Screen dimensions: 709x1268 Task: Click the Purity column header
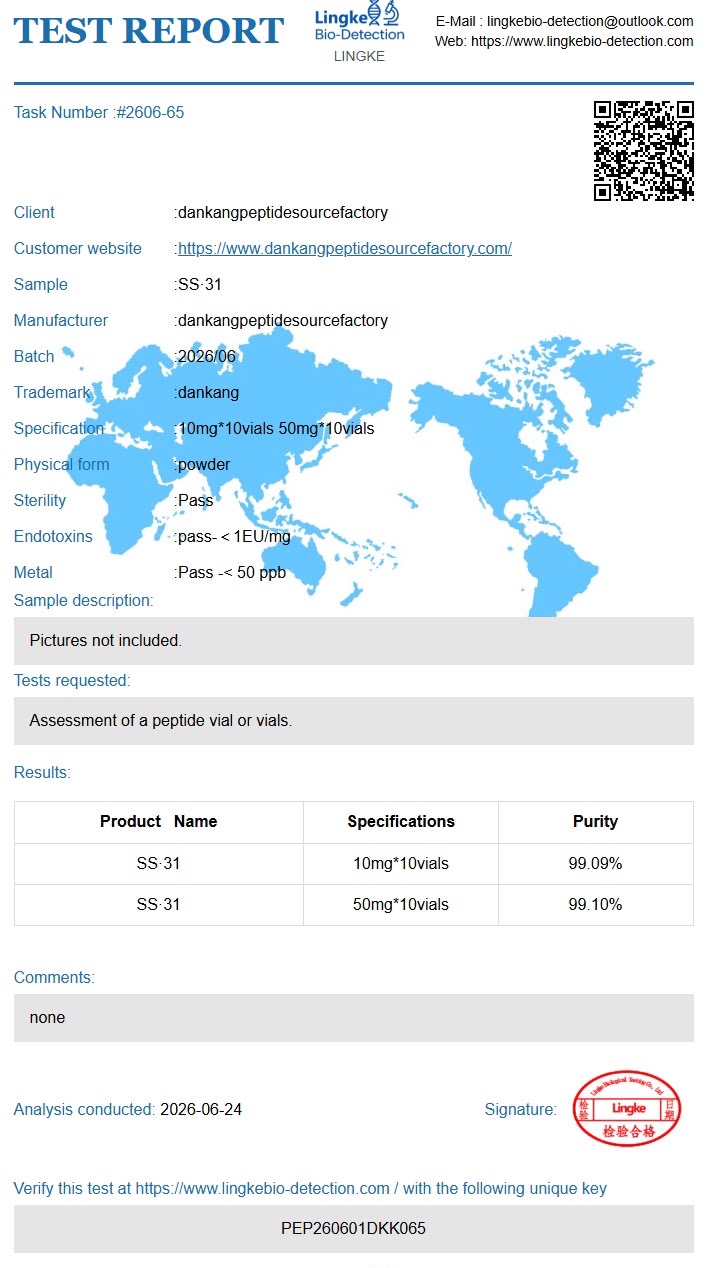[595, 822]
